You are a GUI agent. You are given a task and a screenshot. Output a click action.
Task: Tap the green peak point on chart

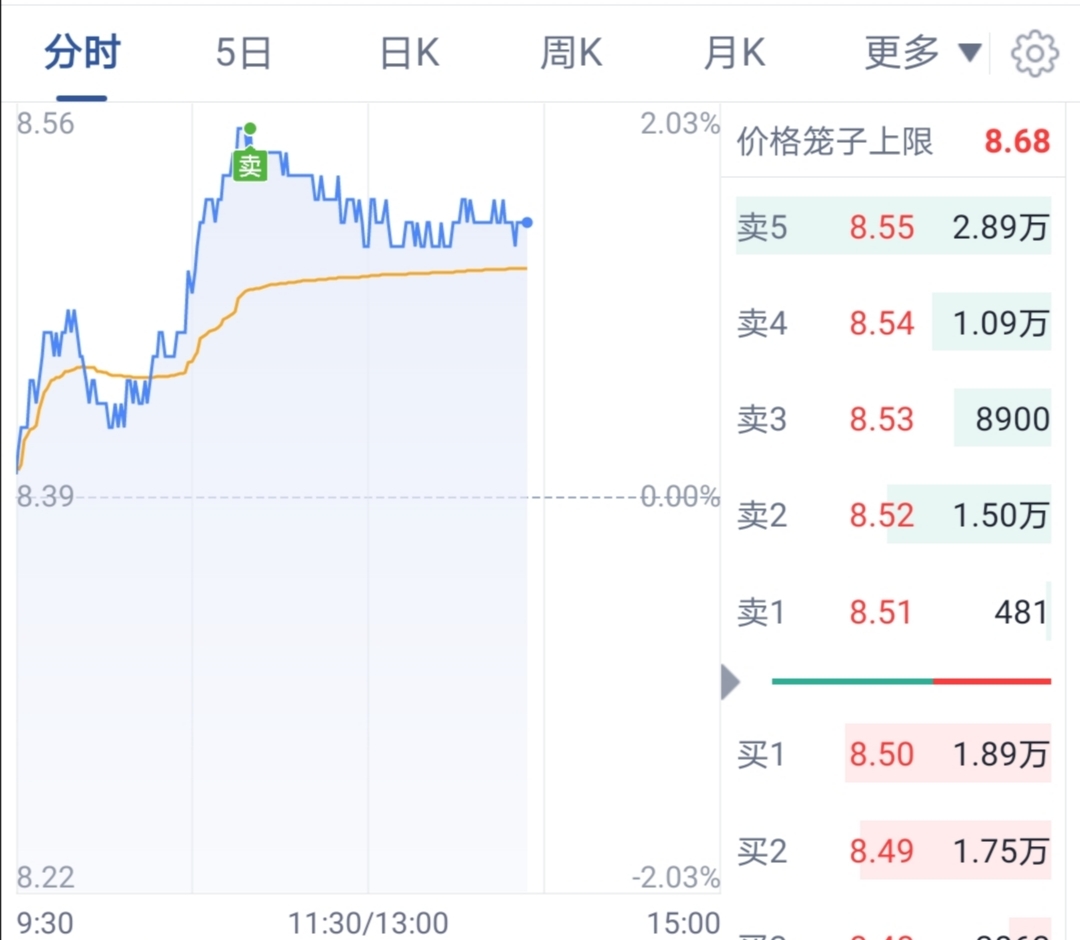(250, 129)
